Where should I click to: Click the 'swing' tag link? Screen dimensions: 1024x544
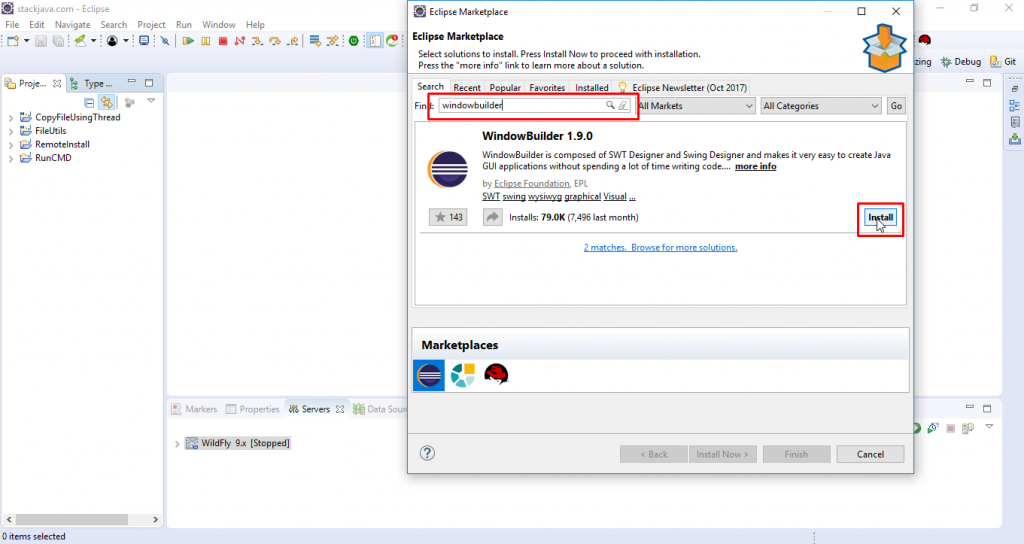click(514, 197)
